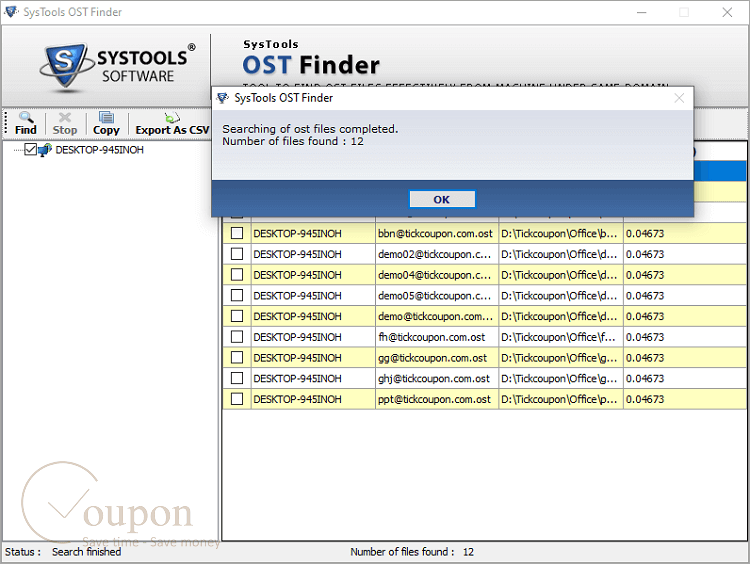750x564 pixels.
Task: Click machine name cell in ppt@tickcoupon row
Action: (x=313, y=399)
